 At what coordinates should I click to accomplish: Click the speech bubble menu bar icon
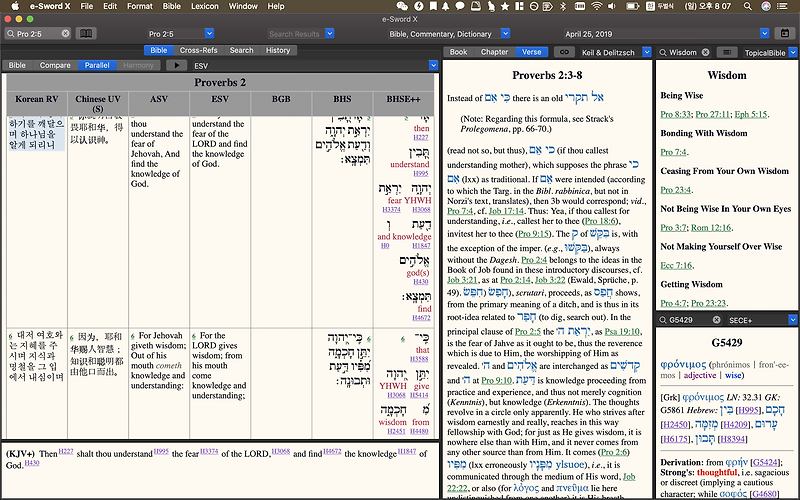click(x=460, y=6)
